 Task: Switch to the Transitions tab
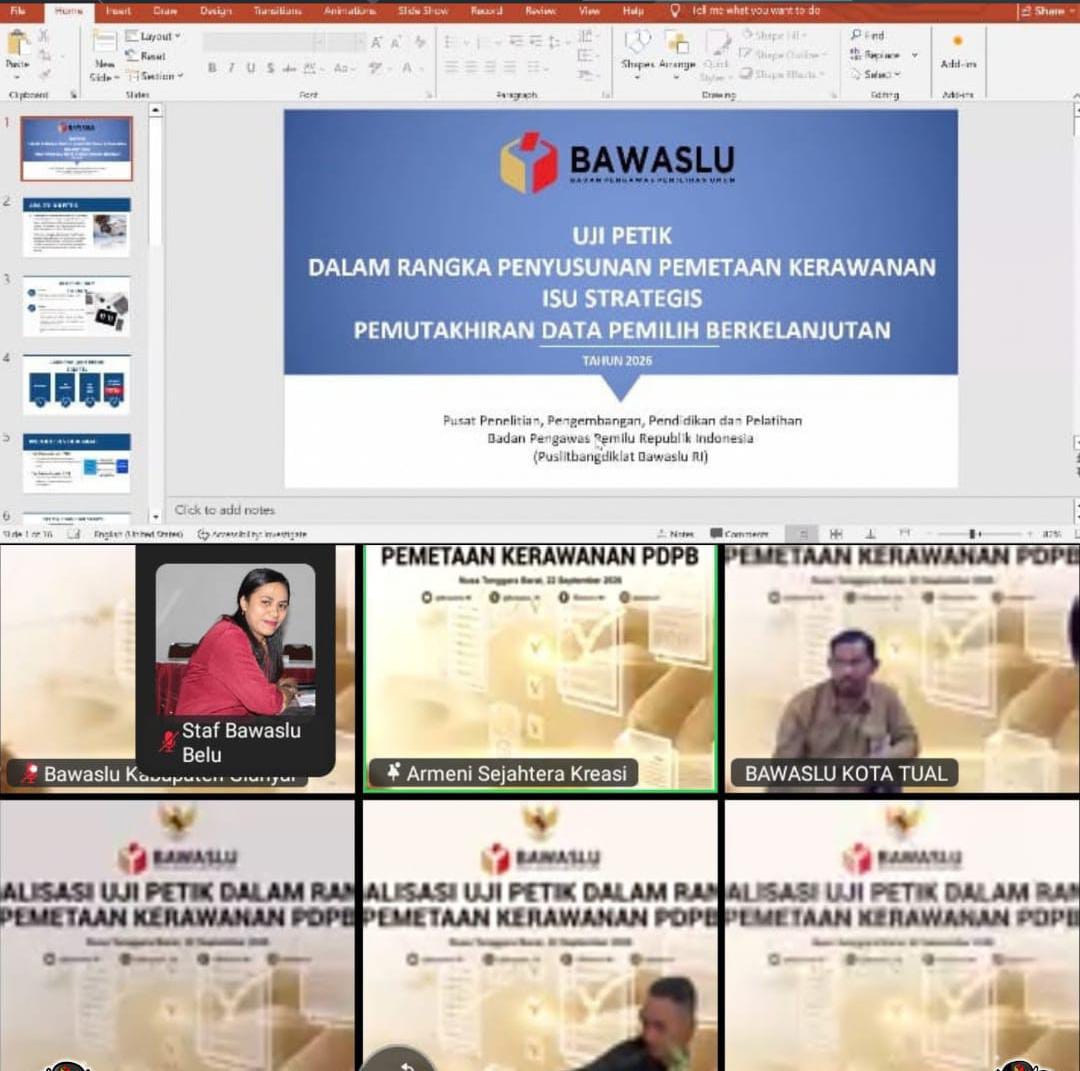point(277,10)
